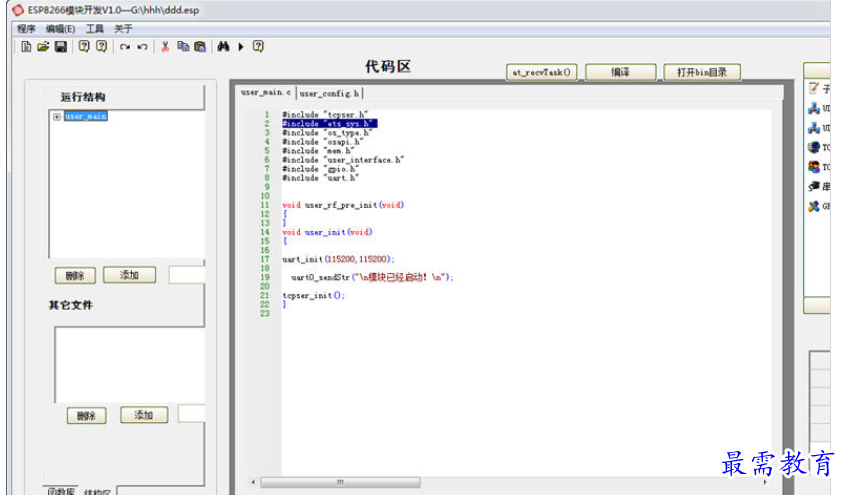843x495 pixels.
Task: Click the help icon just before the redo arrow
Action: (x=102, y=46)
